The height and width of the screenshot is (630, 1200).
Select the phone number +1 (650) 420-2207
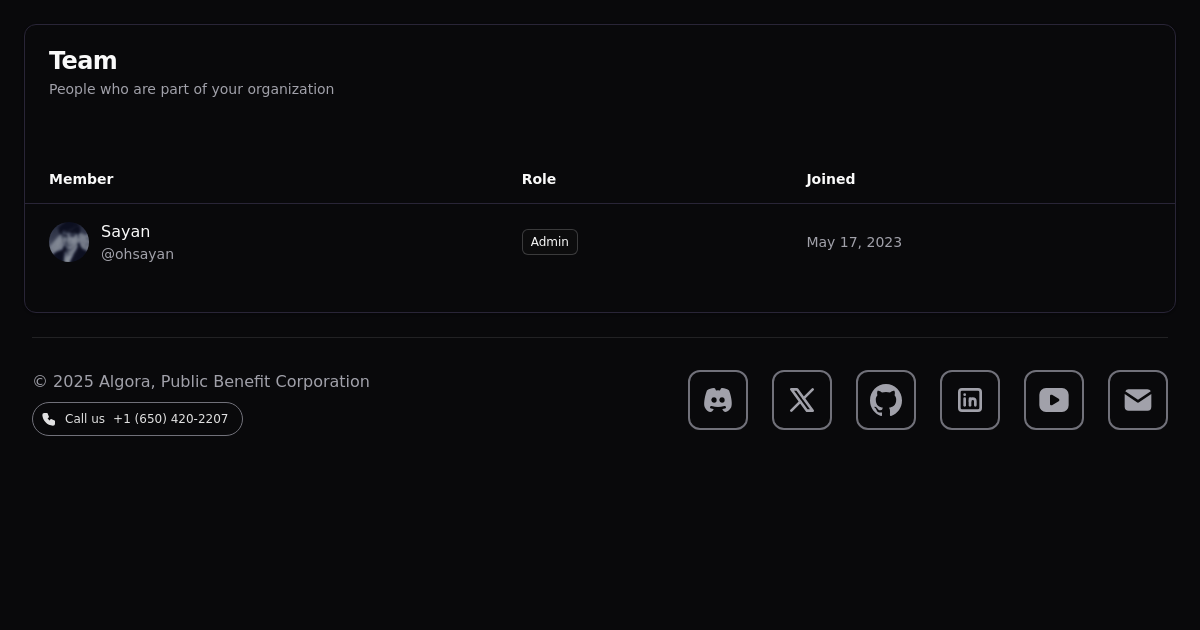pos(171,419)
